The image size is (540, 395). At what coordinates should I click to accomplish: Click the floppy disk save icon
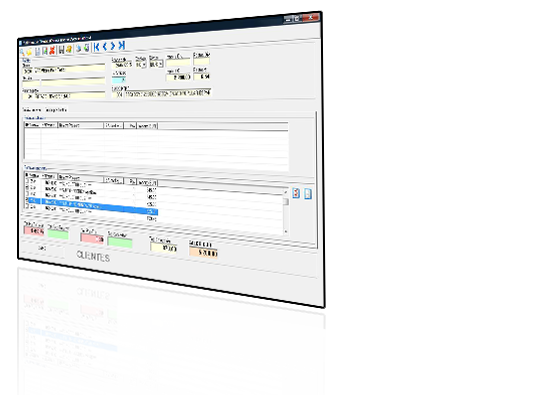click(61, 50)
